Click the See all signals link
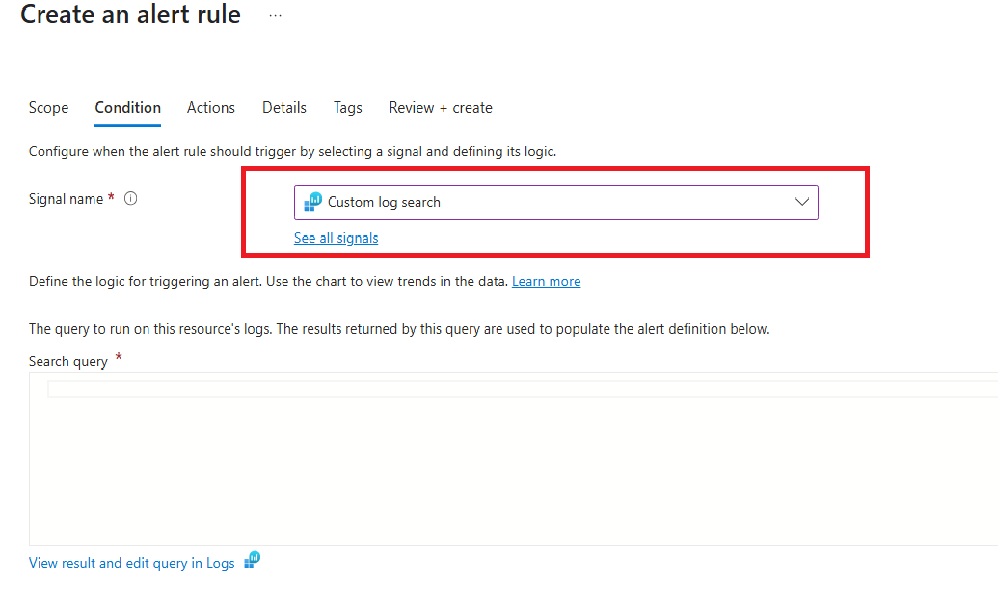 click(x=336, y=238)
